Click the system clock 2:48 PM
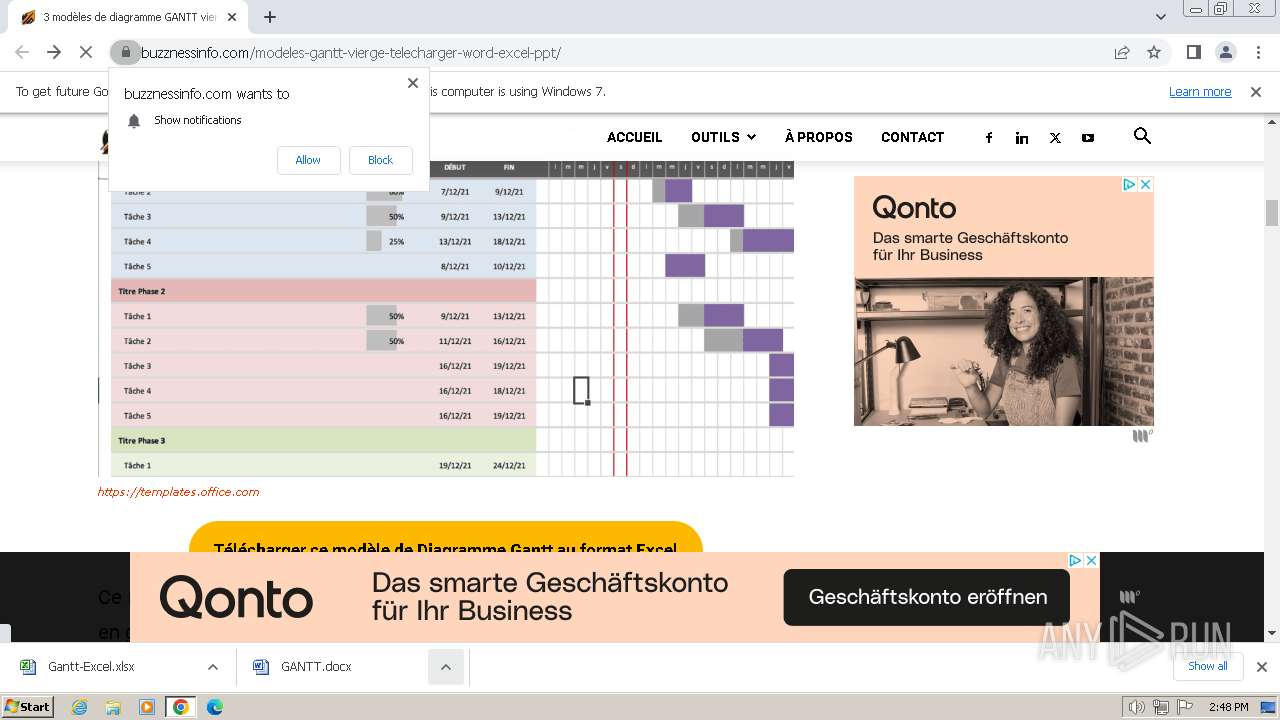1280x720 pixels. (1229, 707)
